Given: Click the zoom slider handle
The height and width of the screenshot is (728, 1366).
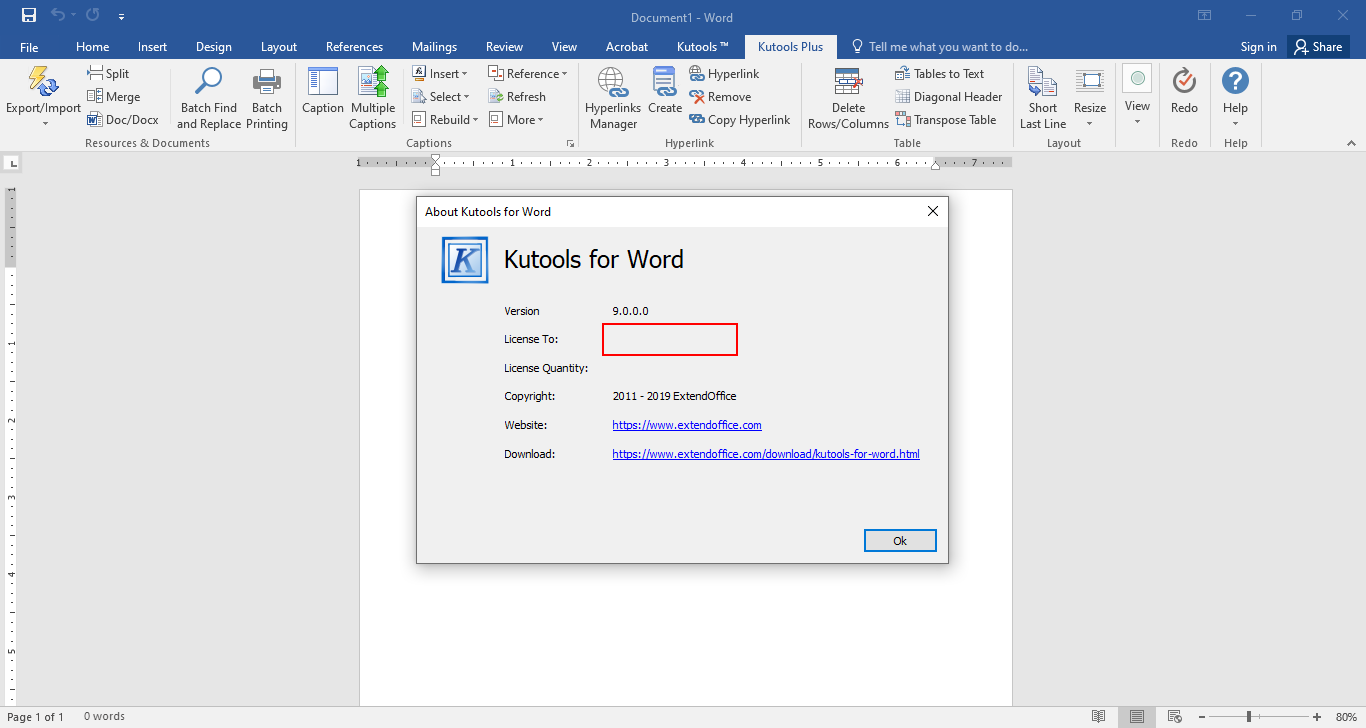Looking at the screenshot, I should click(1248, 717).
